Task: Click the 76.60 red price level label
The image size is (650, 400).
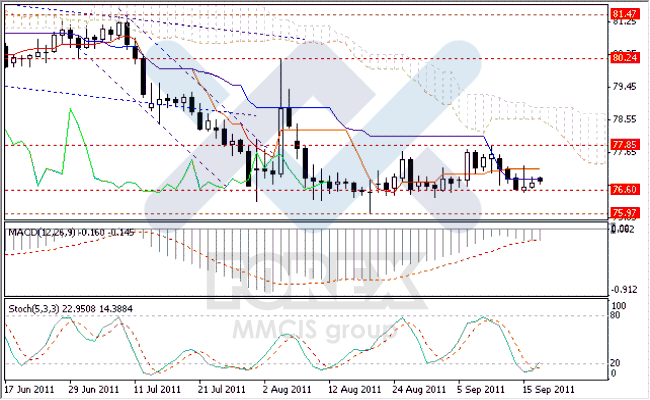Action: (x=625, y=190)
